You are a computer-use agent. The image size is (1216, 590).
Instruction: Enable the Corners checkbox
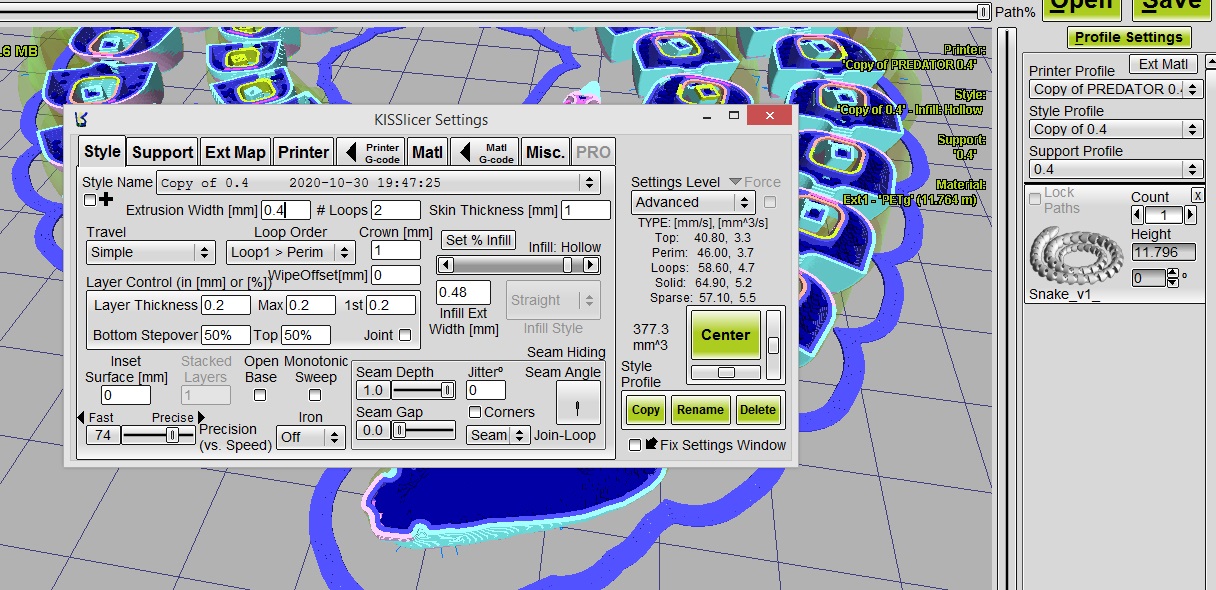point(476,412)
